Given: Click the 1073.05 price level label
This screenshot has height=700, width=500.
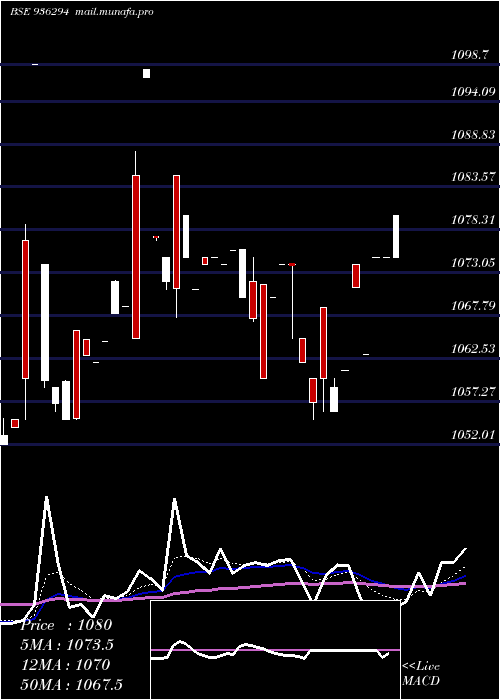Looking at the screenshot, I should [x=473, y=263].
